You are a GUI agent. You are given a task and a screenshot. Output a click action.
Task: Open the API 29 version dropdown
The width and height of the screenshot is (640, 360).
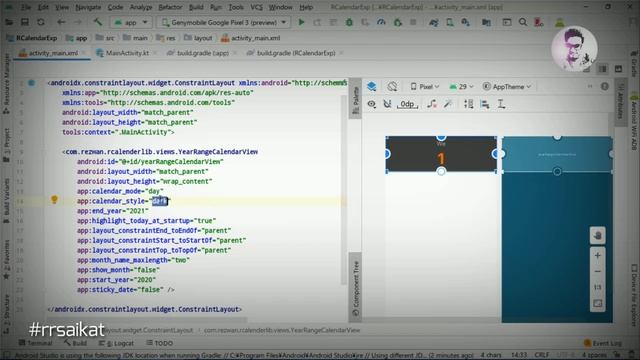[x=462, y=87]
